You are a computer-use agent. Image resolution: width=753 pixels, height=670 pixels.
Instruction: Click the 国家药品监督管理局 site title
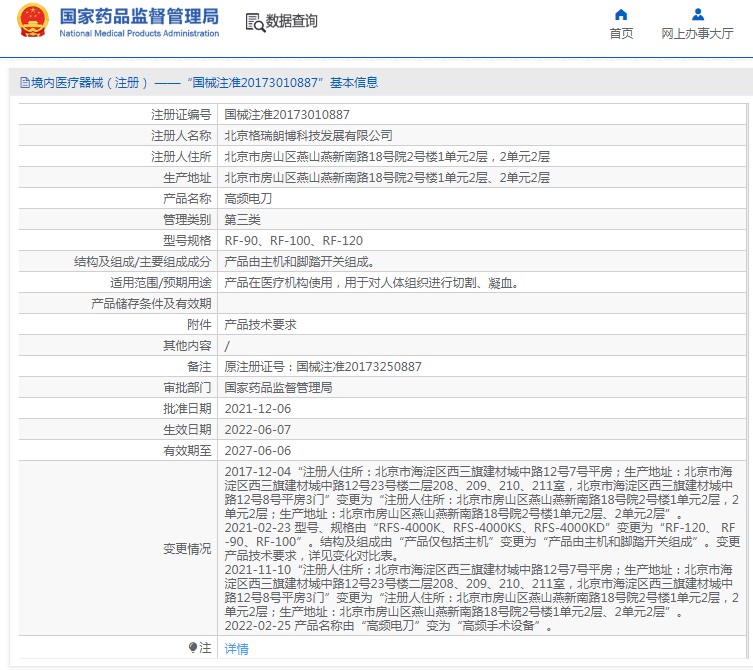pos(138,17)
